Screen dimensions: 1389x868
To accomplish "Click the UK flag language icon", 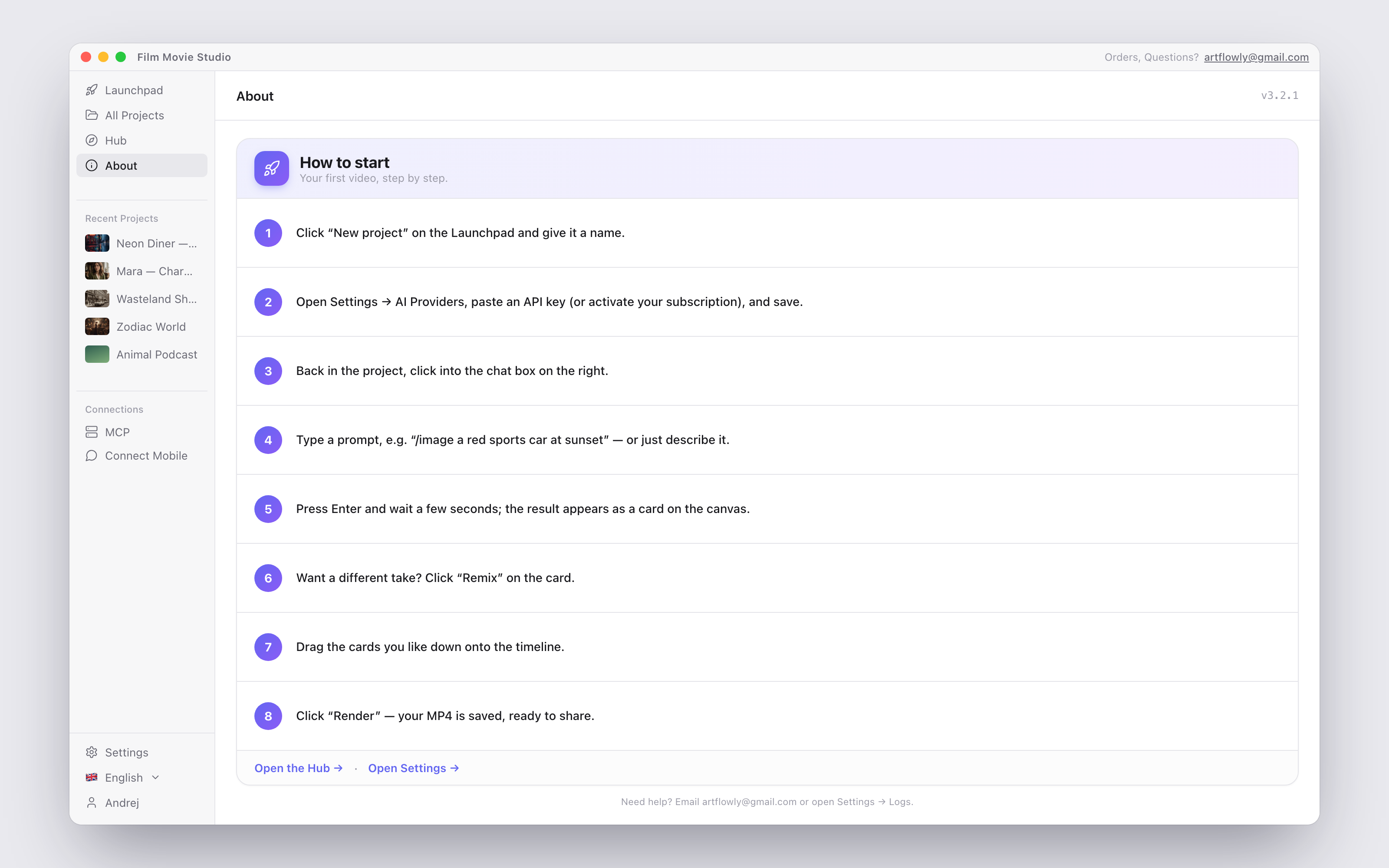I will pos(91,777).
